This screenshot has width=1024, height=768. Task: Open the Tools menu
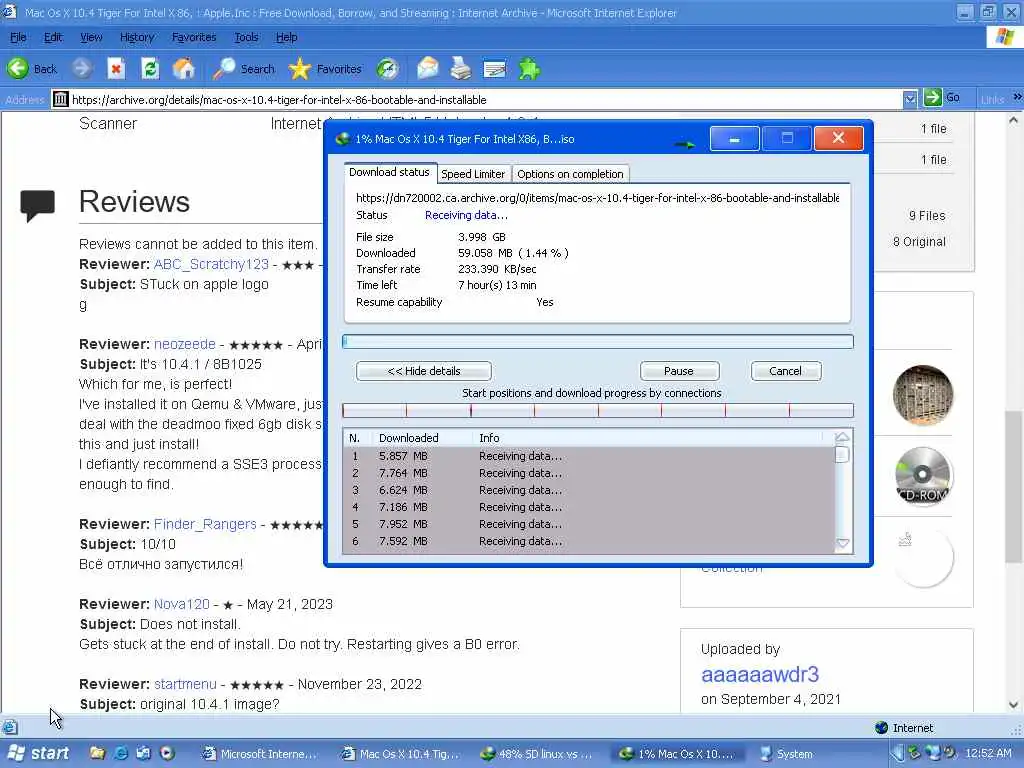pyautogui.click(x=246, y=37)
